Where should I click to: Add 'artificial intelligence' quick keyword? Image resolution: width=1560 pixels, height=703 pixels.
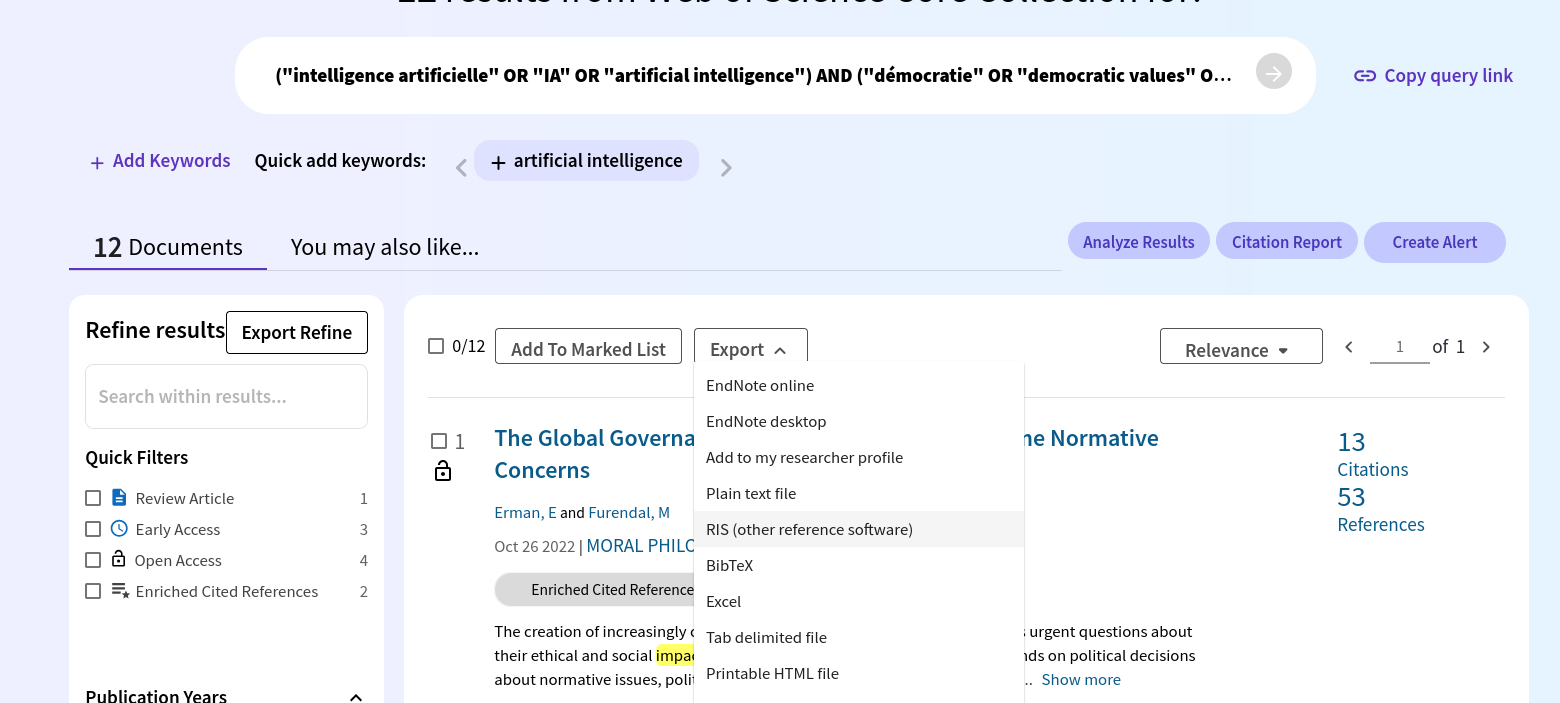click(x=586, y=161)
